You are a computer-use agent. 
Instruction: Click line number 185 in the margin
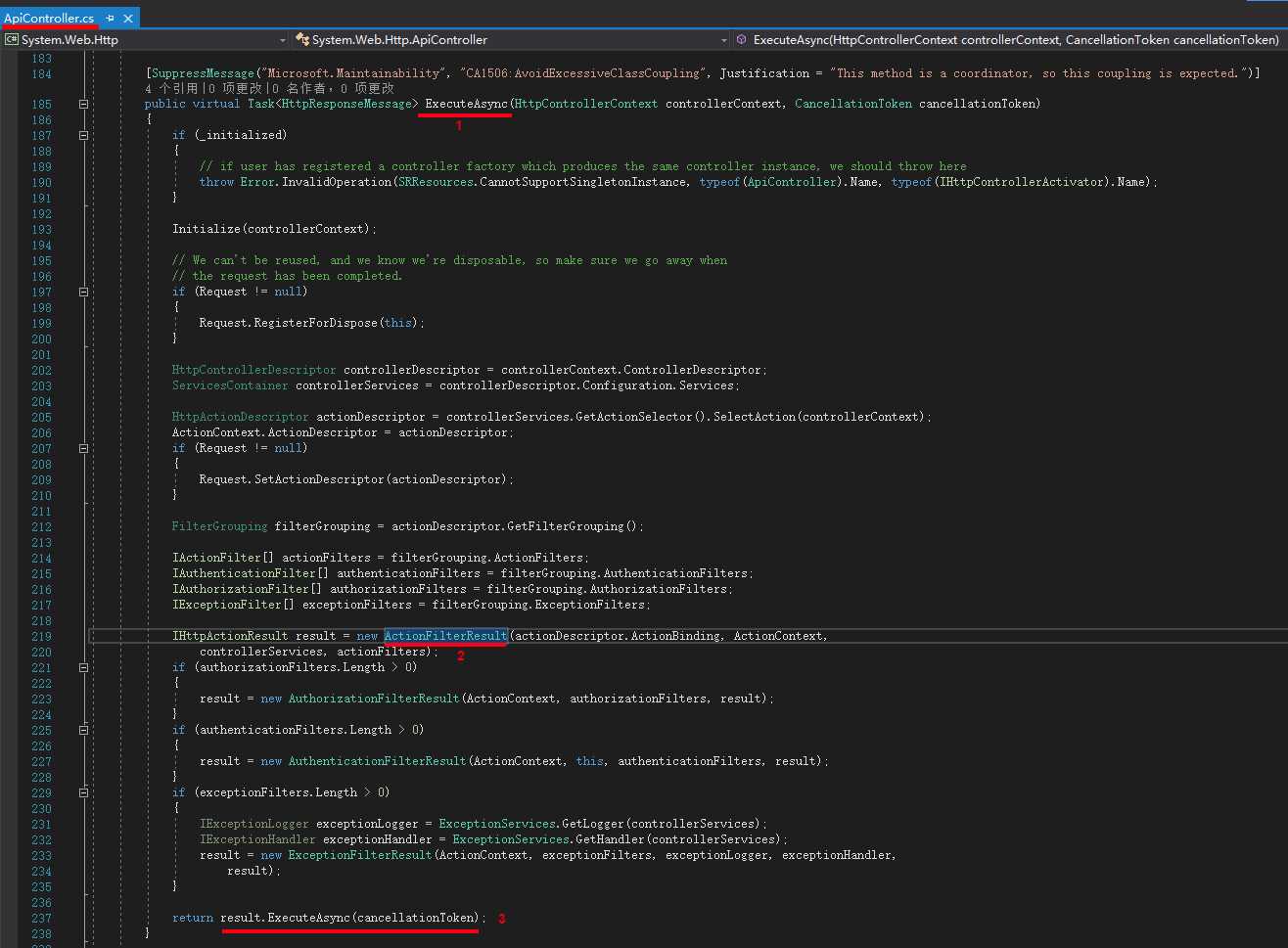[41, 104]
